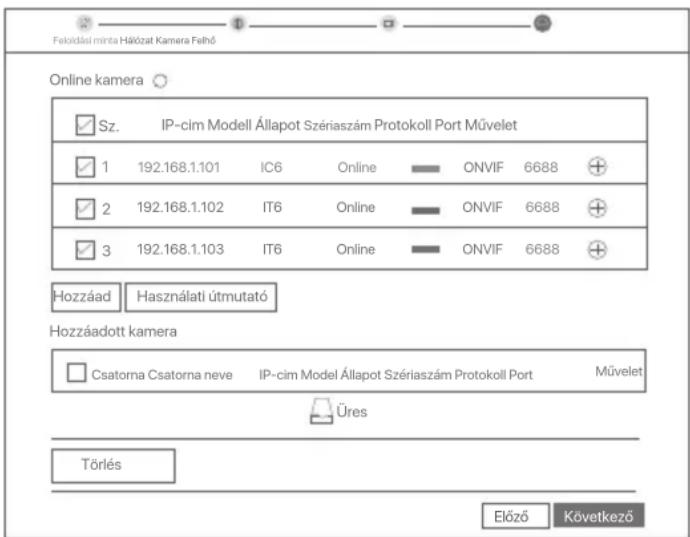This screenshot has width=690, height=537.
Task: Click the unlock pattern step icon
Action: pos(84,23)
